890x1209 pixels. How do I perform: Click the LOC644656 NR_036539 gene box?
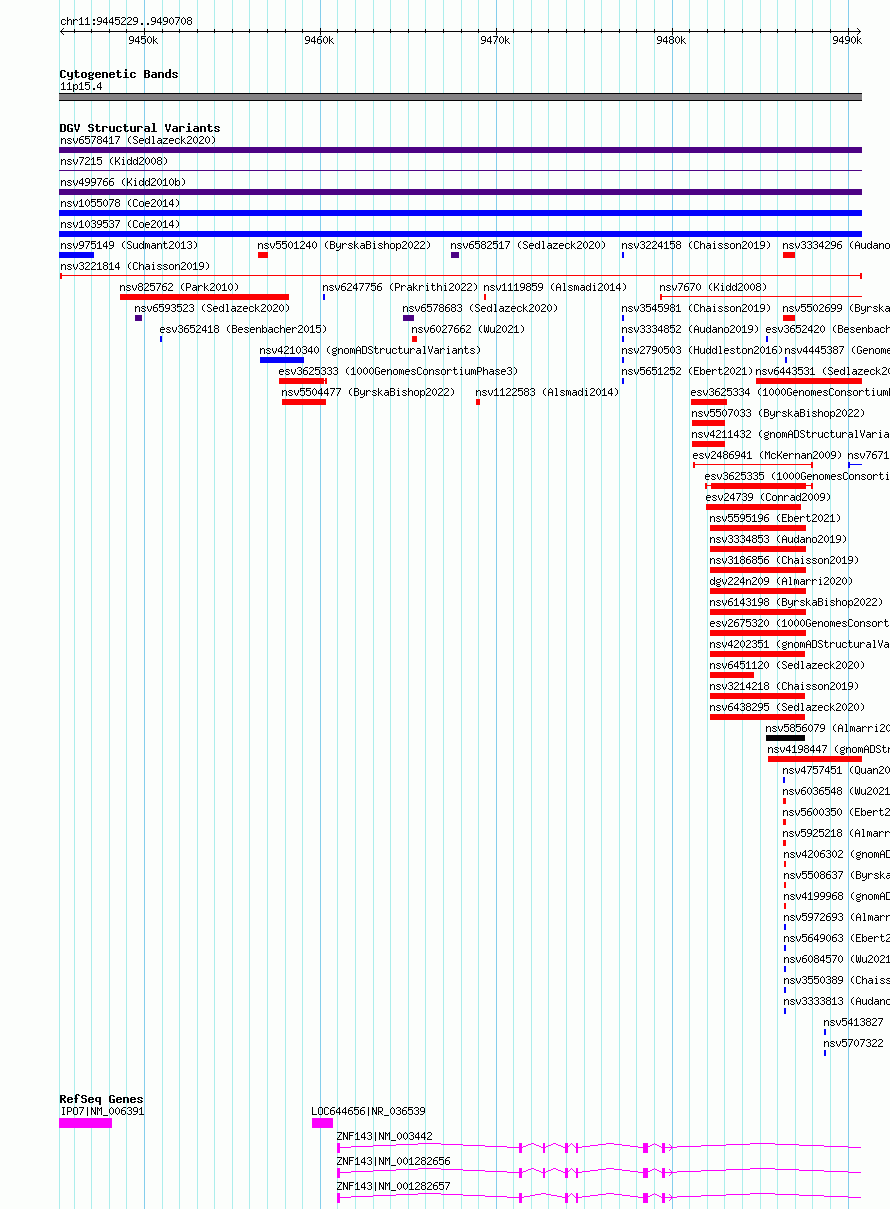[322, 1123]
